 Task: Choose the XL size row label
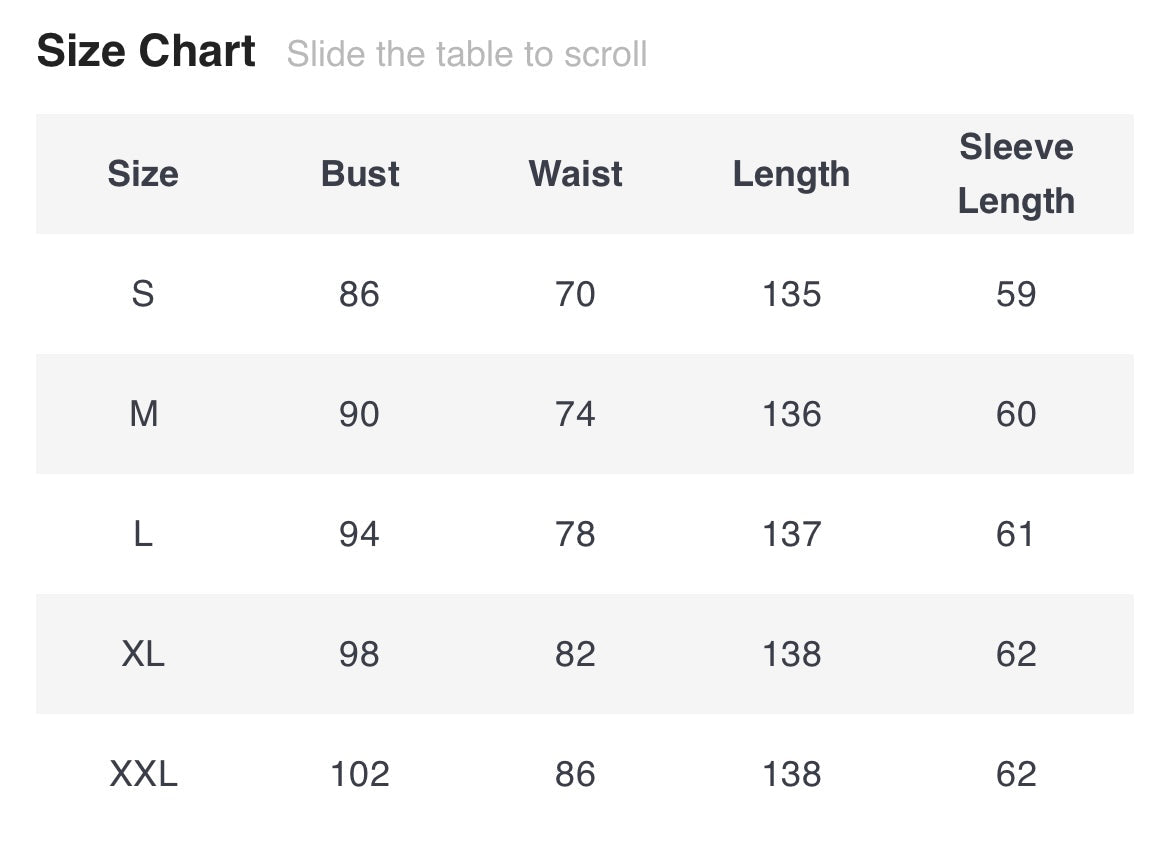tap(143, 654)
